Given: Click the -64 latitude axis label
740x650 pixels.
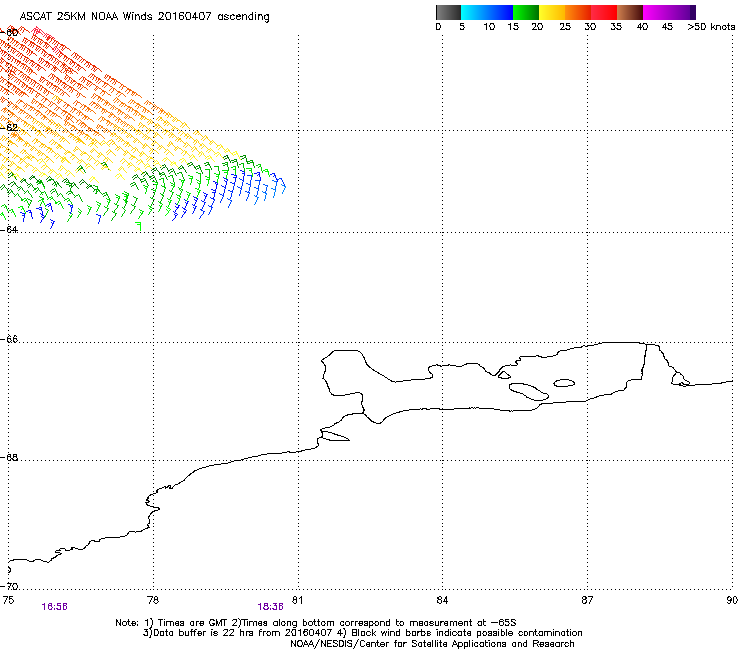Looking at the screenshot, I should [11, 229].
